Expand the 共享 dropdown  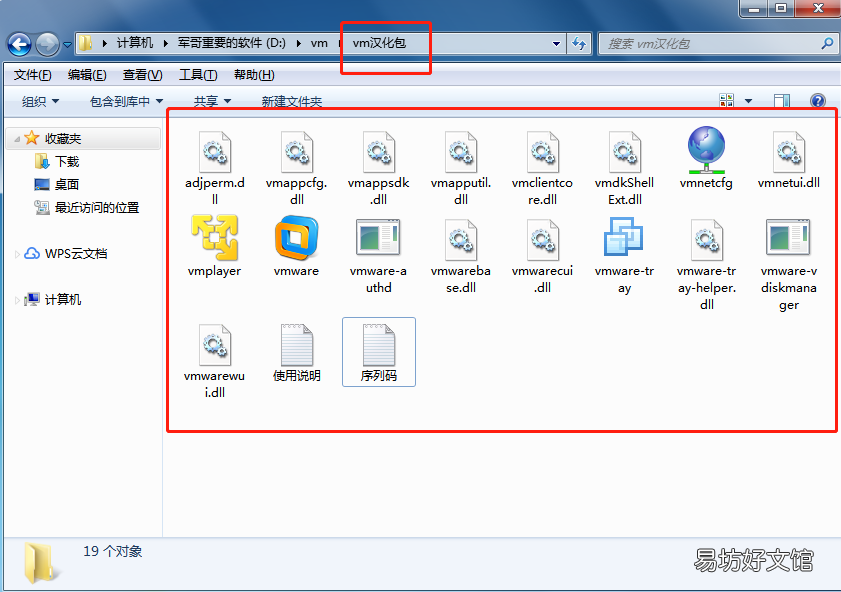[x=212, y=101]
